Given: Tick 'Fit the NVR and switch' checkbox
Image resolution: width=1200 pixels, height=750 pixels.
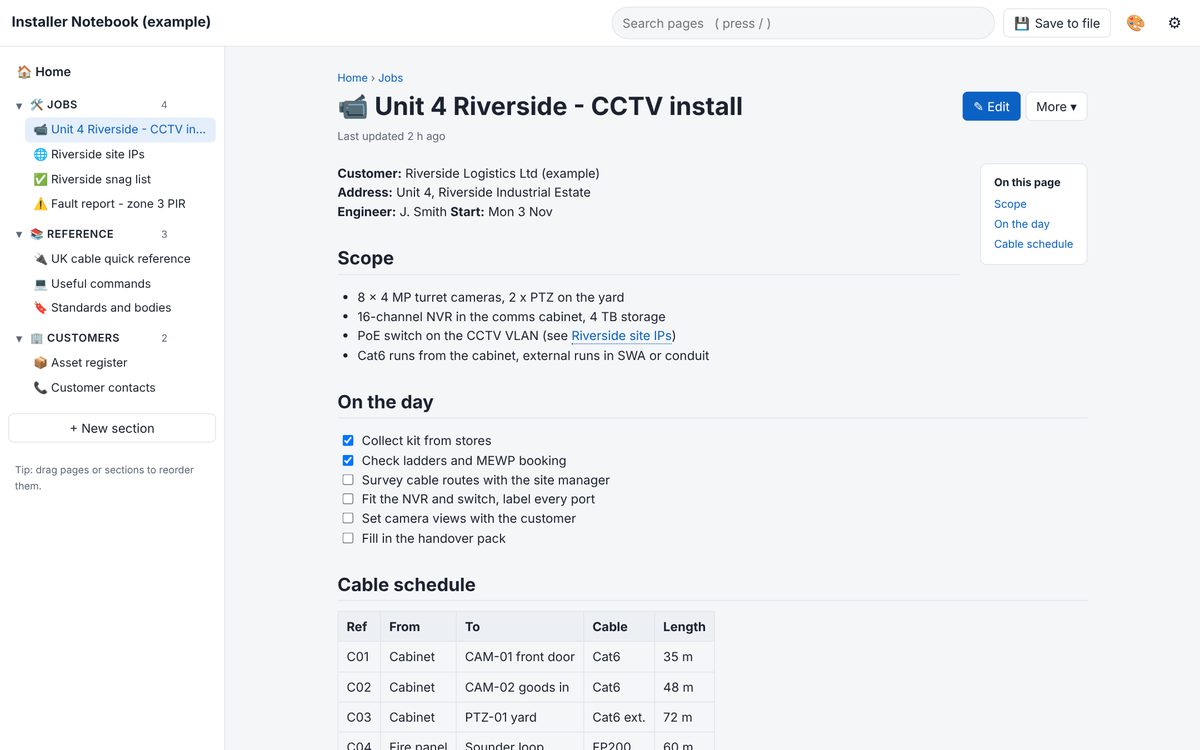Looking at the screenshot, I should 348,499.
